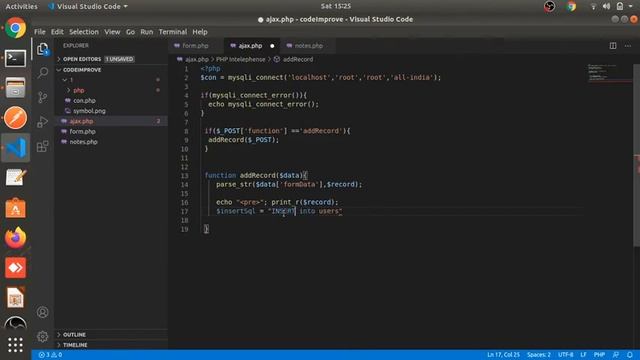Open the red remote desktop dock app

[x=16, y=268]
